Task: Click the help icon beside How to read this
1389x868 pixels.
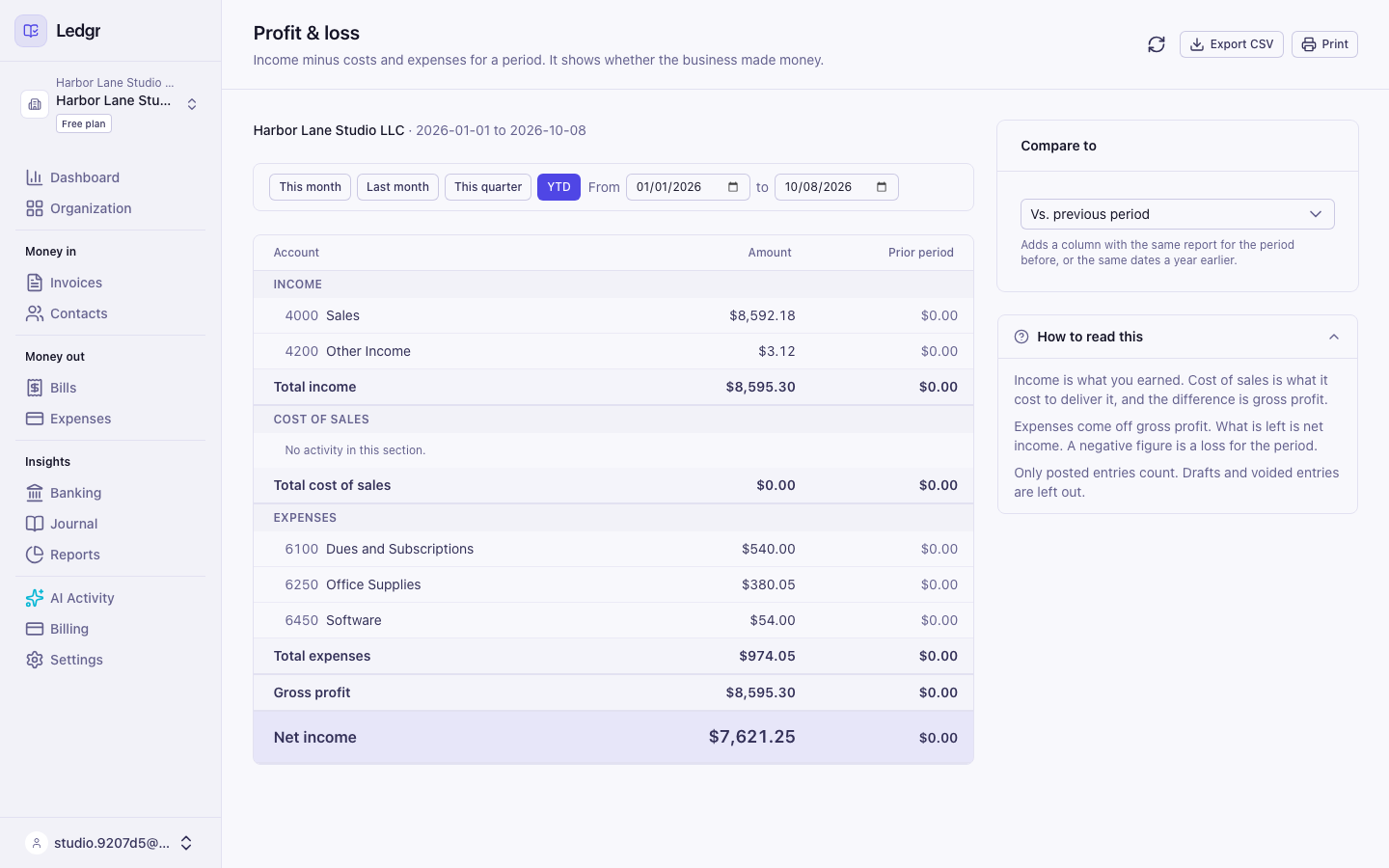Action: coord(1021,337)
